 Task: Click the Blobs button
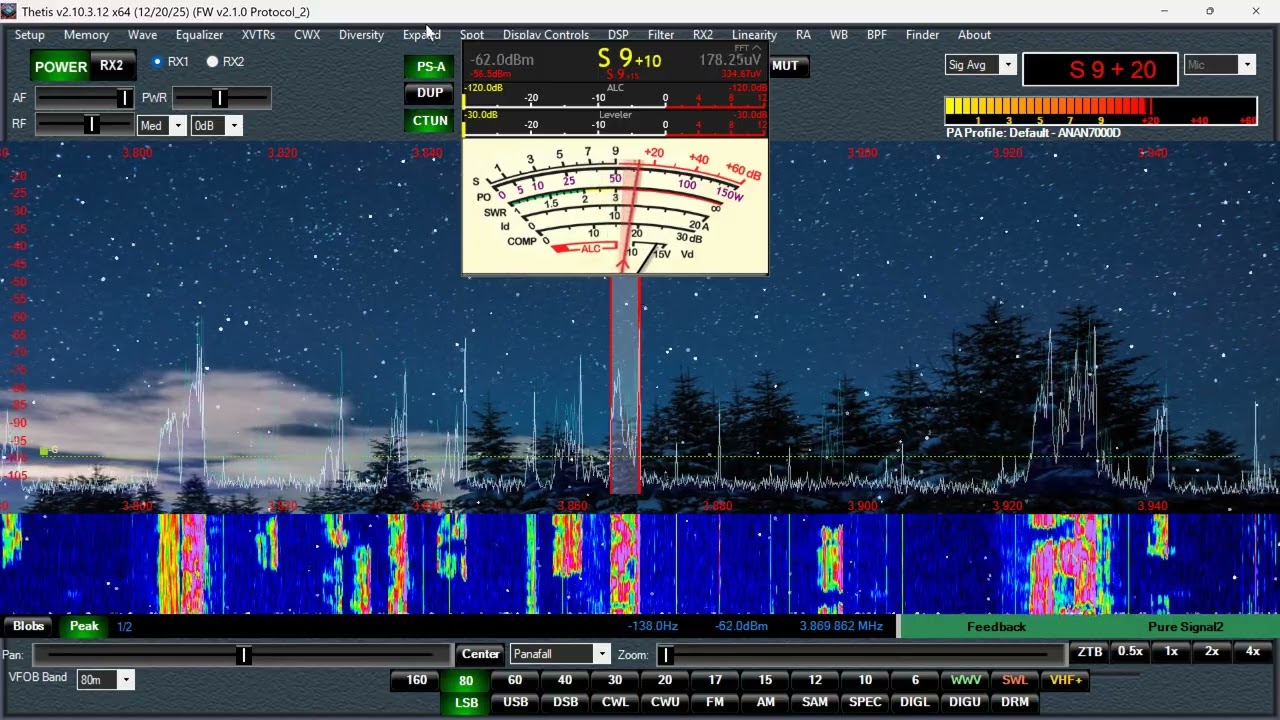[28, 626]
